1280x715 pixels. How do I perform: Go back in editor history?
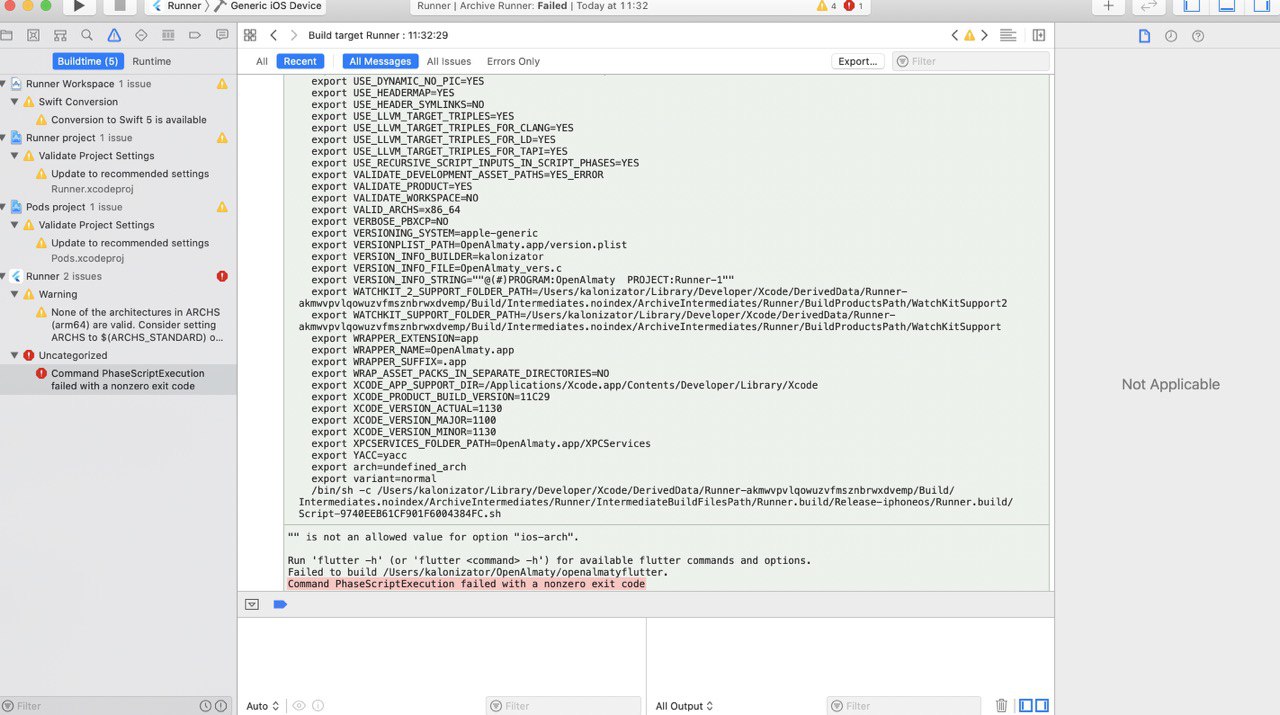pos(273,35)
